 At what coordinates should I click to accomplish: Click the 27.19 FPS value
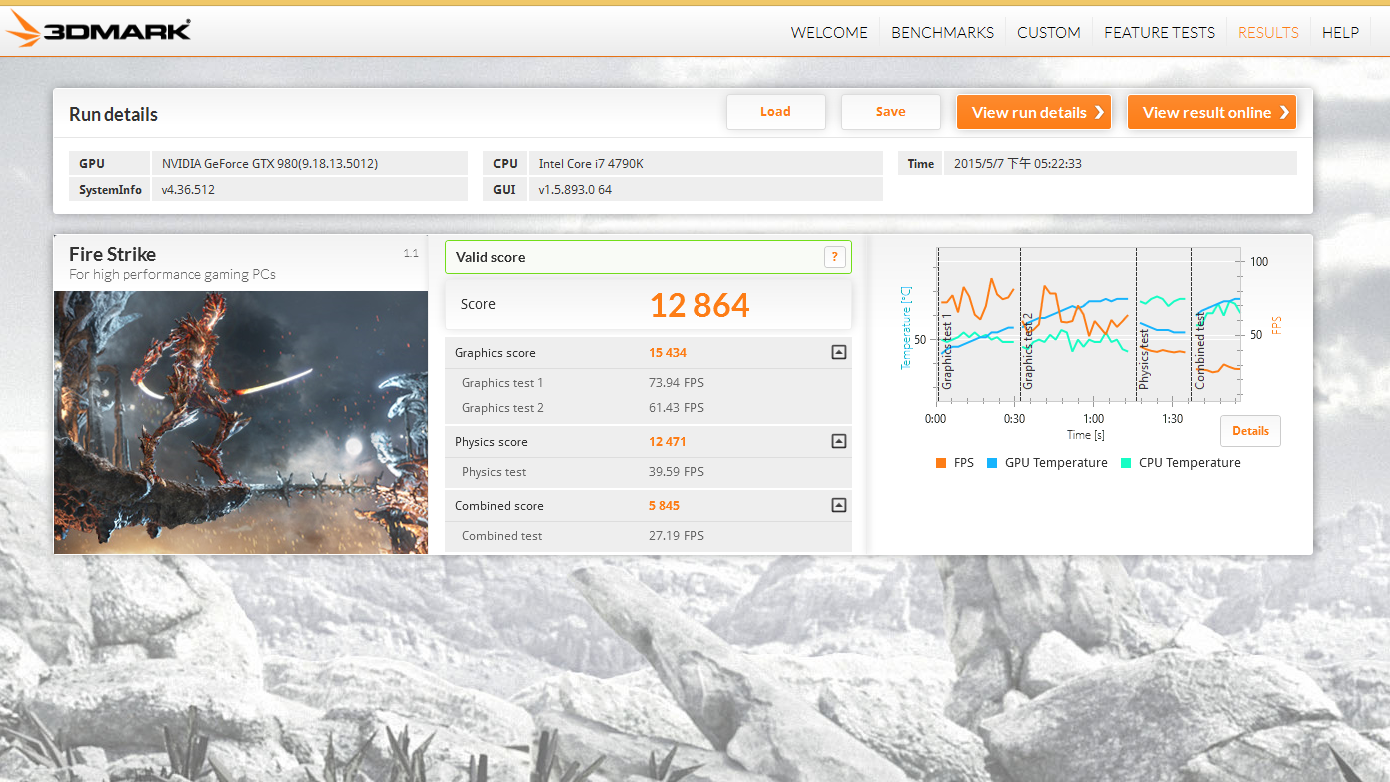point(676,536)
